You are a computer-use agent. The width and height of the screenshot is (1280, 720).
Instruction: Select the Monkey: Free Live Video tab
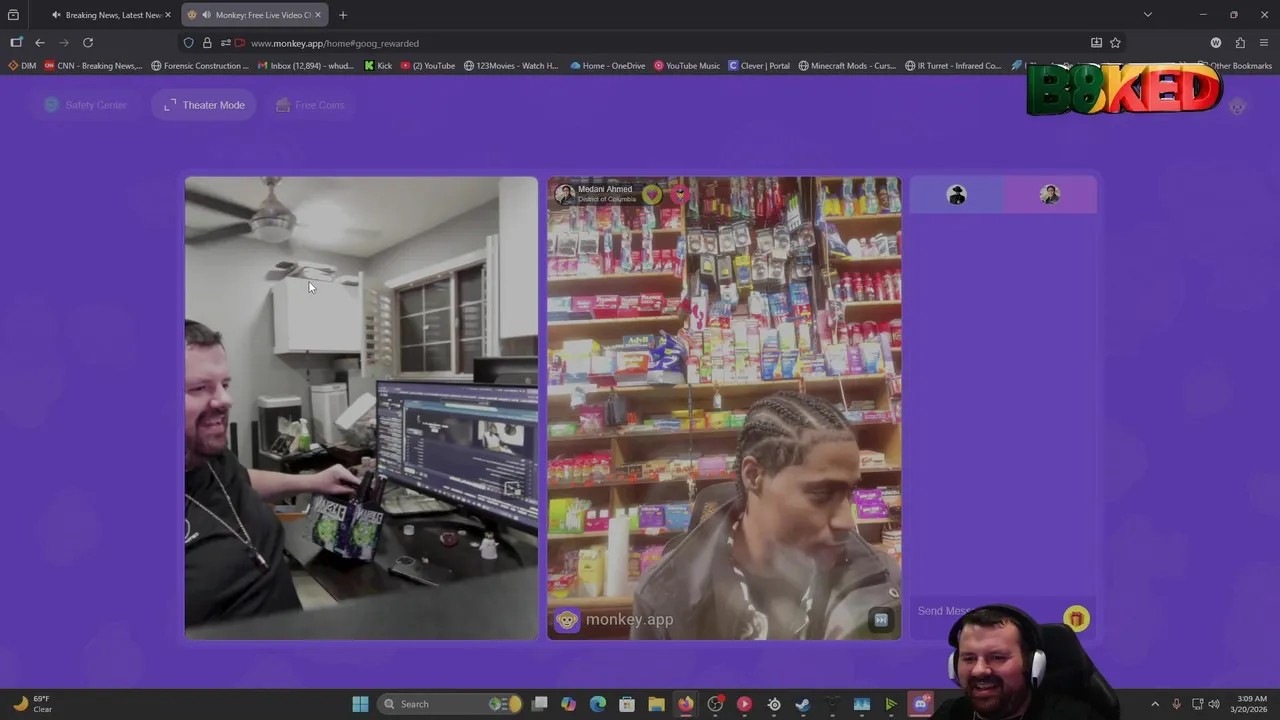pos(255,15)
